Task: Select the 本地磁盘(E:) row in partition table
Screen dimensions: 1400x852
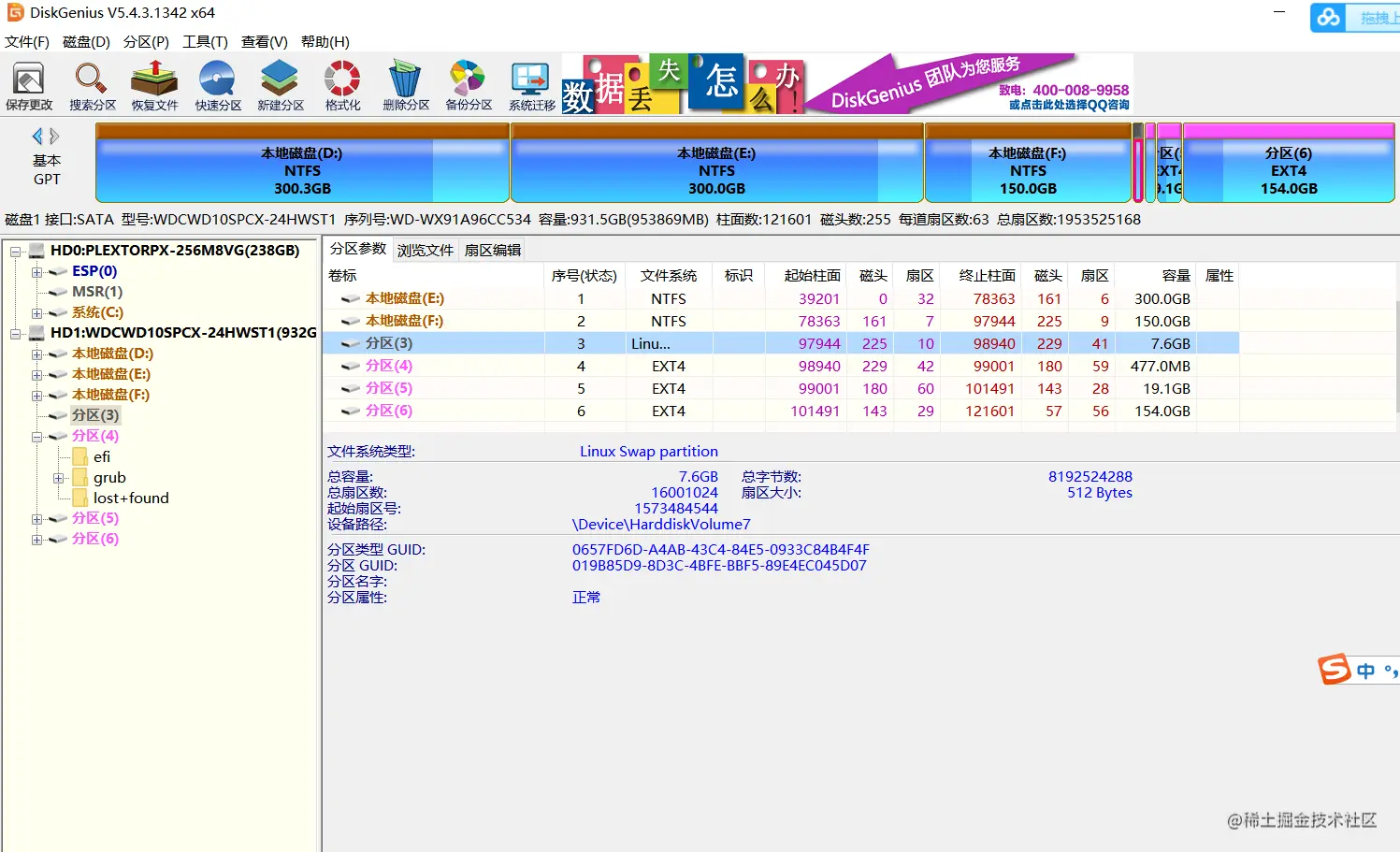Action: tap(781, 299)
